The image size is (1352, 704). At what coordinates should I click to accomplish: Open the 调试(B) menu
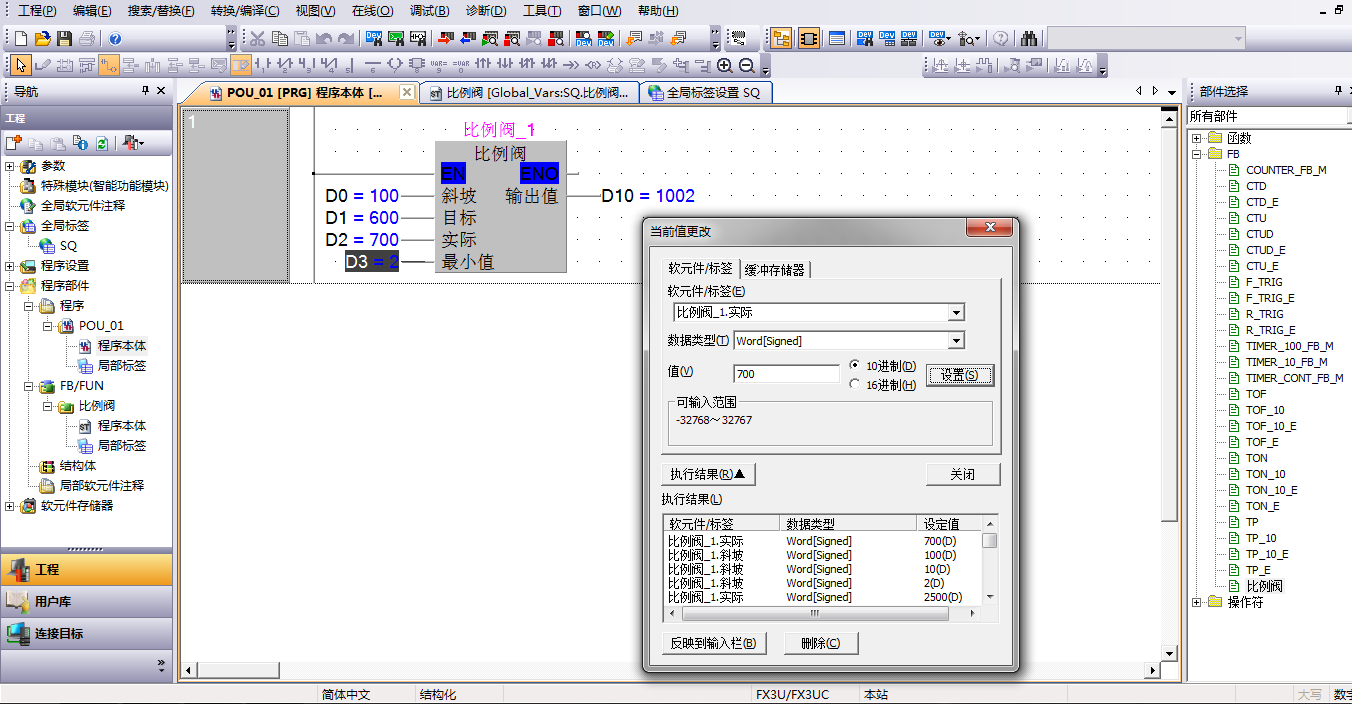click(x=429, y=11)
